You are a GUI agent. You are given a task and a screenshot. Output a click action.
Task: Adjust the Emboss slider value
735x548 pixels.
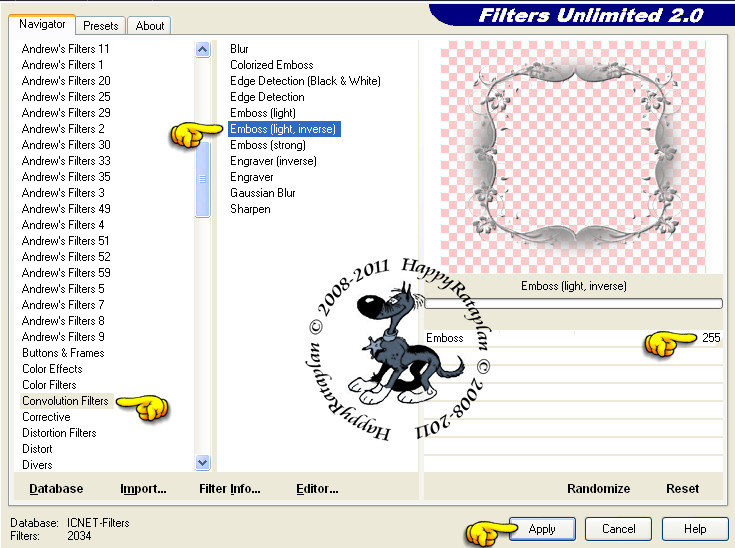tap(573, 338)
